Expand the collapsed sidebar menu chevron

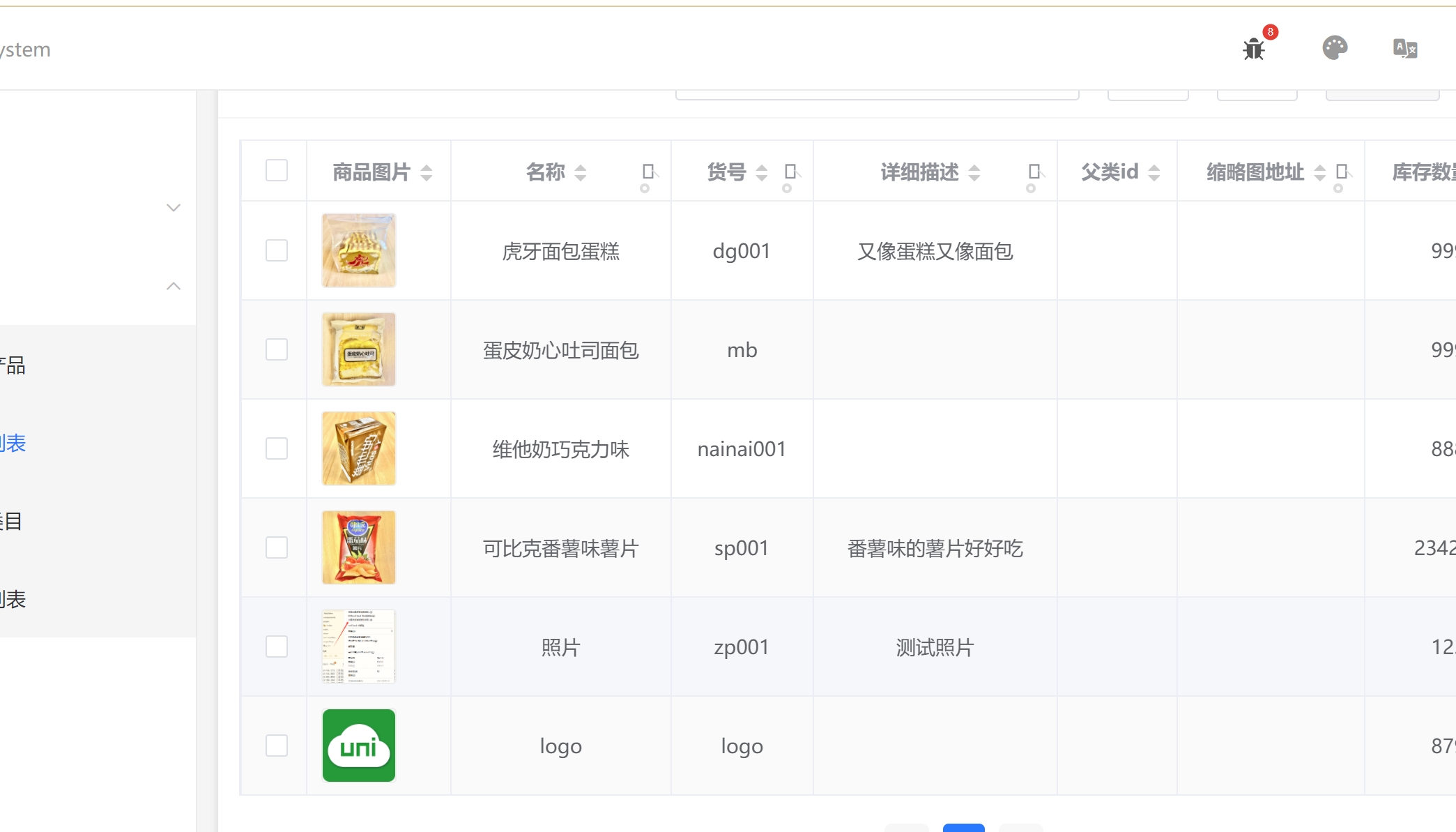[174, 208]
